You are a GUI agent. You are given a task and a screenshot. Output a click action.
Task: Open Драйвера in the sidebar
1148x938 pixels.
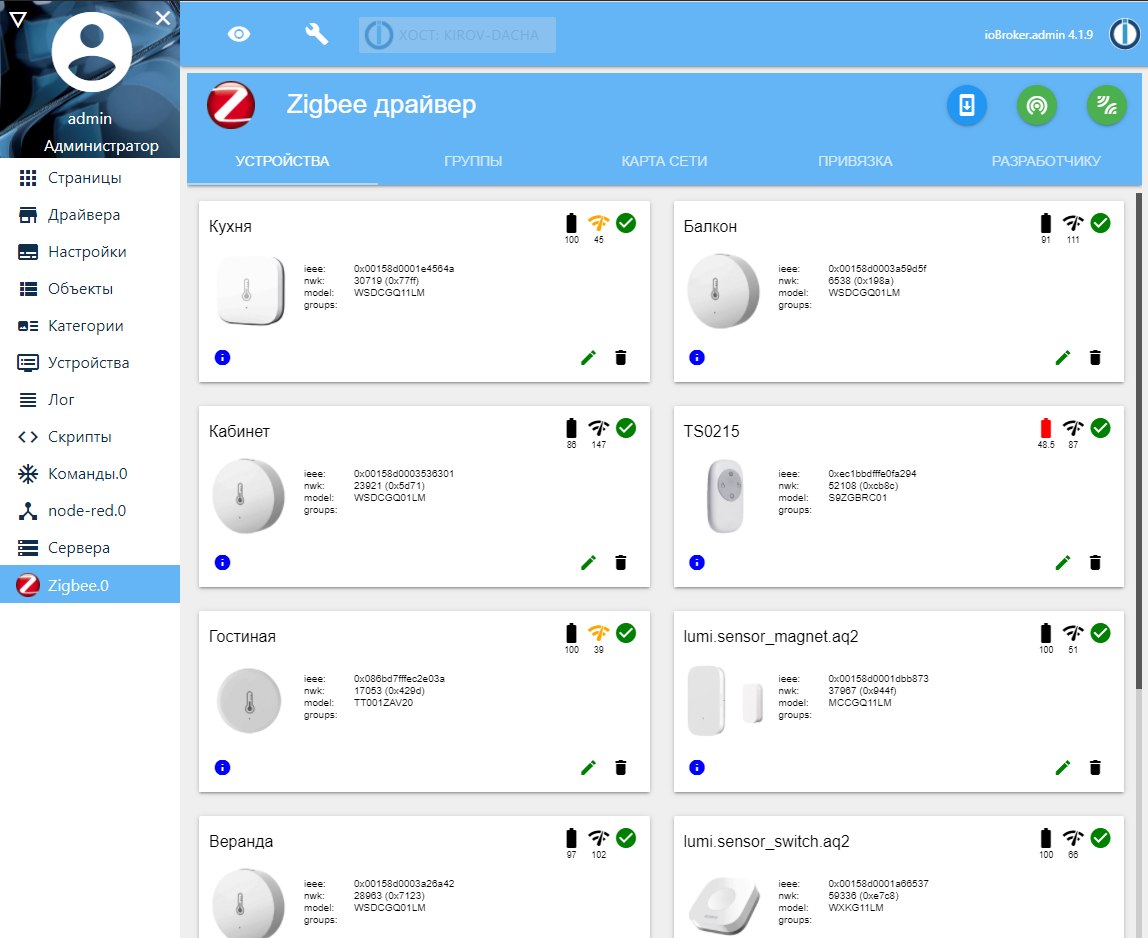click(90, 215)
